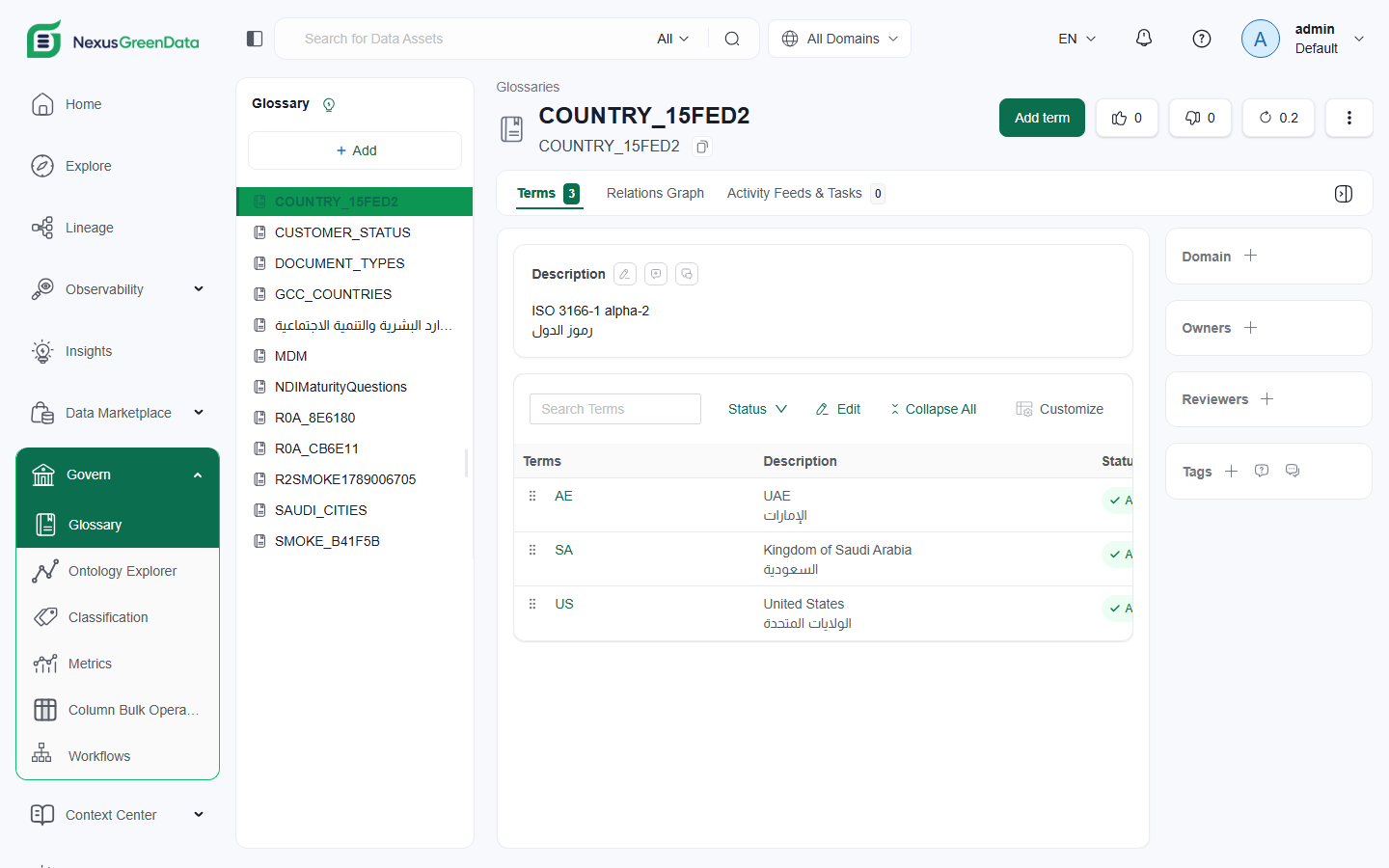This screenshot has height=868, width=1389.
Task: Open the Status filter dropdown
Action: 757,409
